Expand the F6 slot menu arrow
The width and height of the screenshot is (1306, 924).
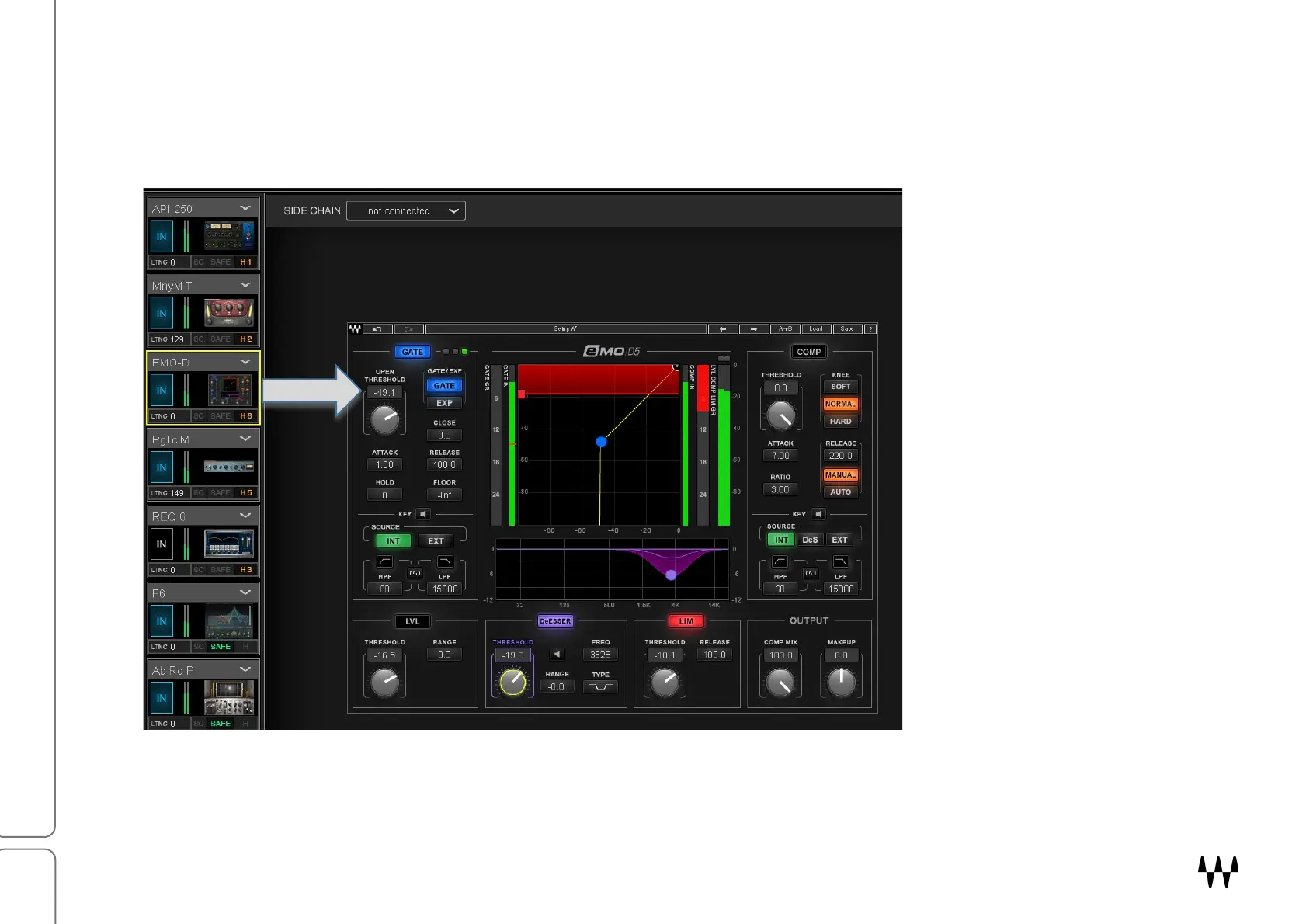point(245,592)
